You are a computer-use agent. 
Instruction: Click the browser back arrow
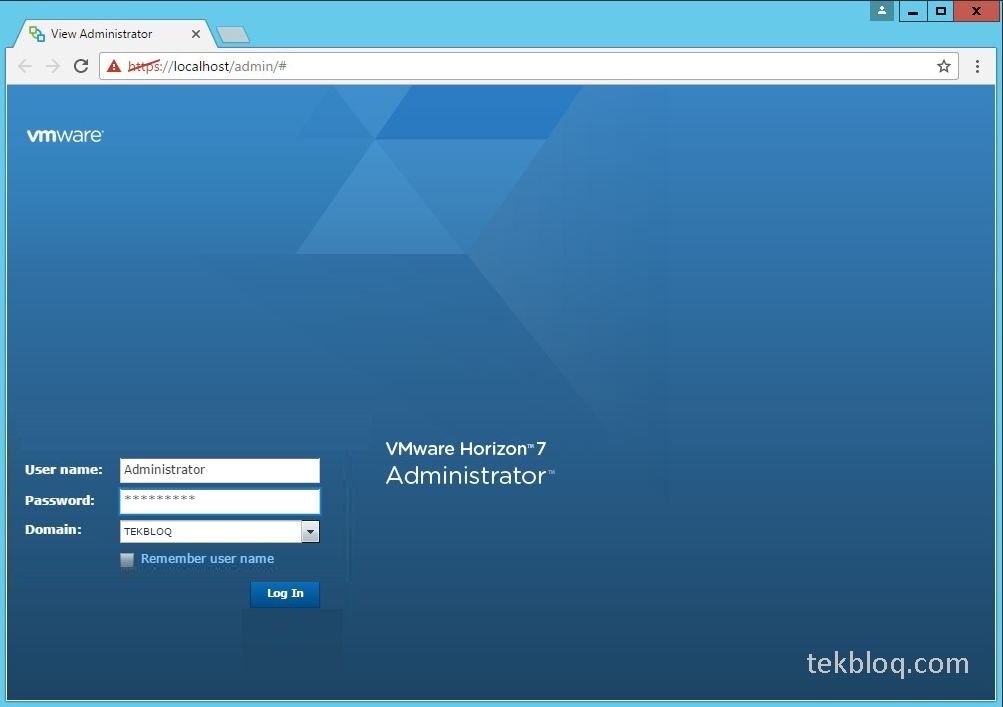point(25,66)
